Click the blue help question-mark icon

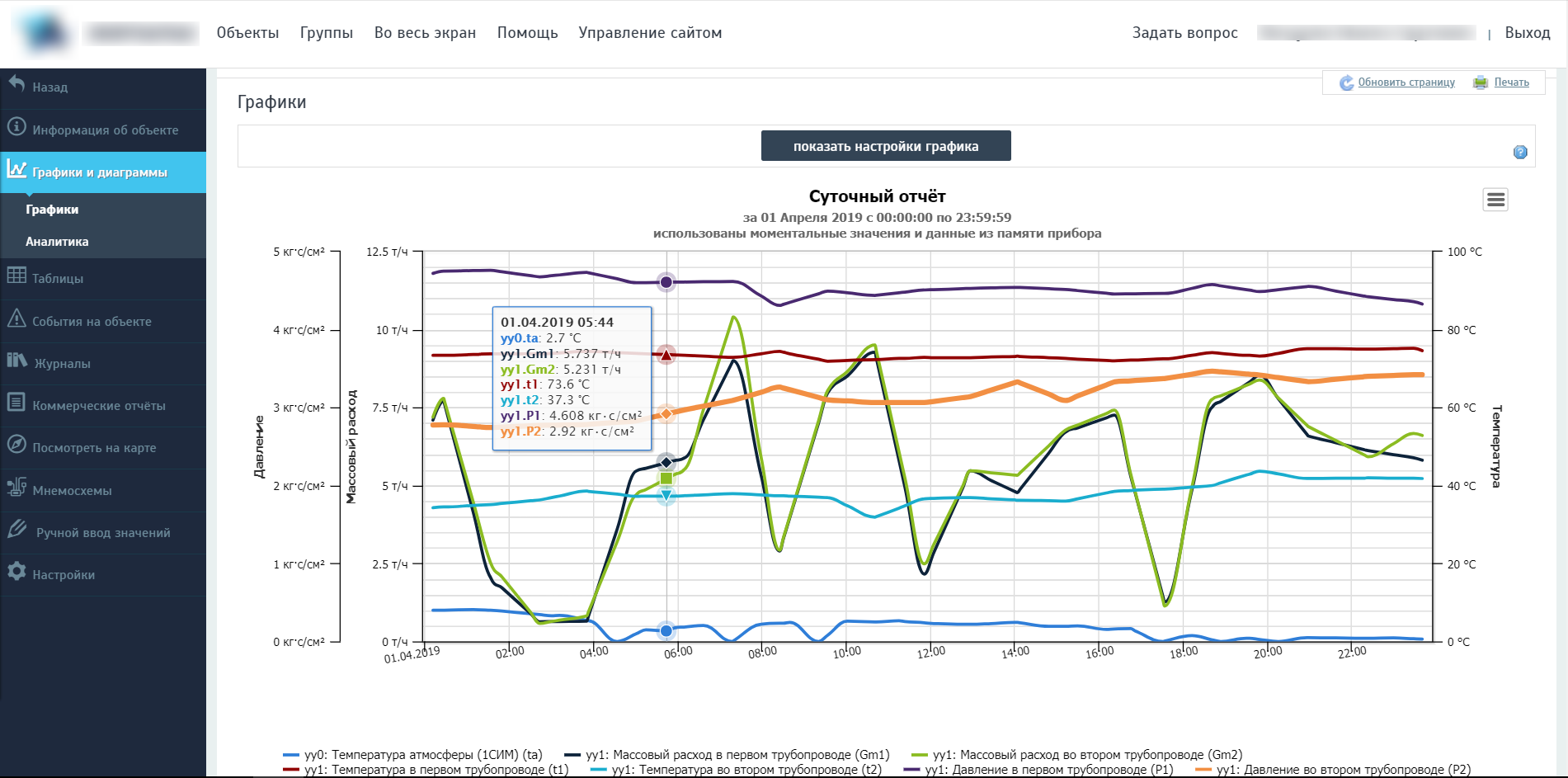coord(1520,152)
